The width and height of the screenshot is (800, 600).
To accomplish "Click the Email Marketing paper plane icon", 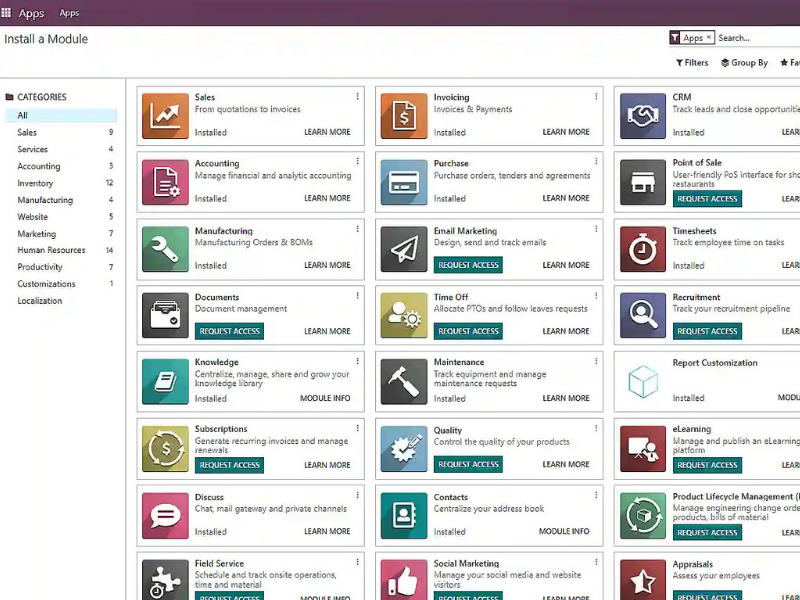I will pyautogui.click(x=404, y=249).
